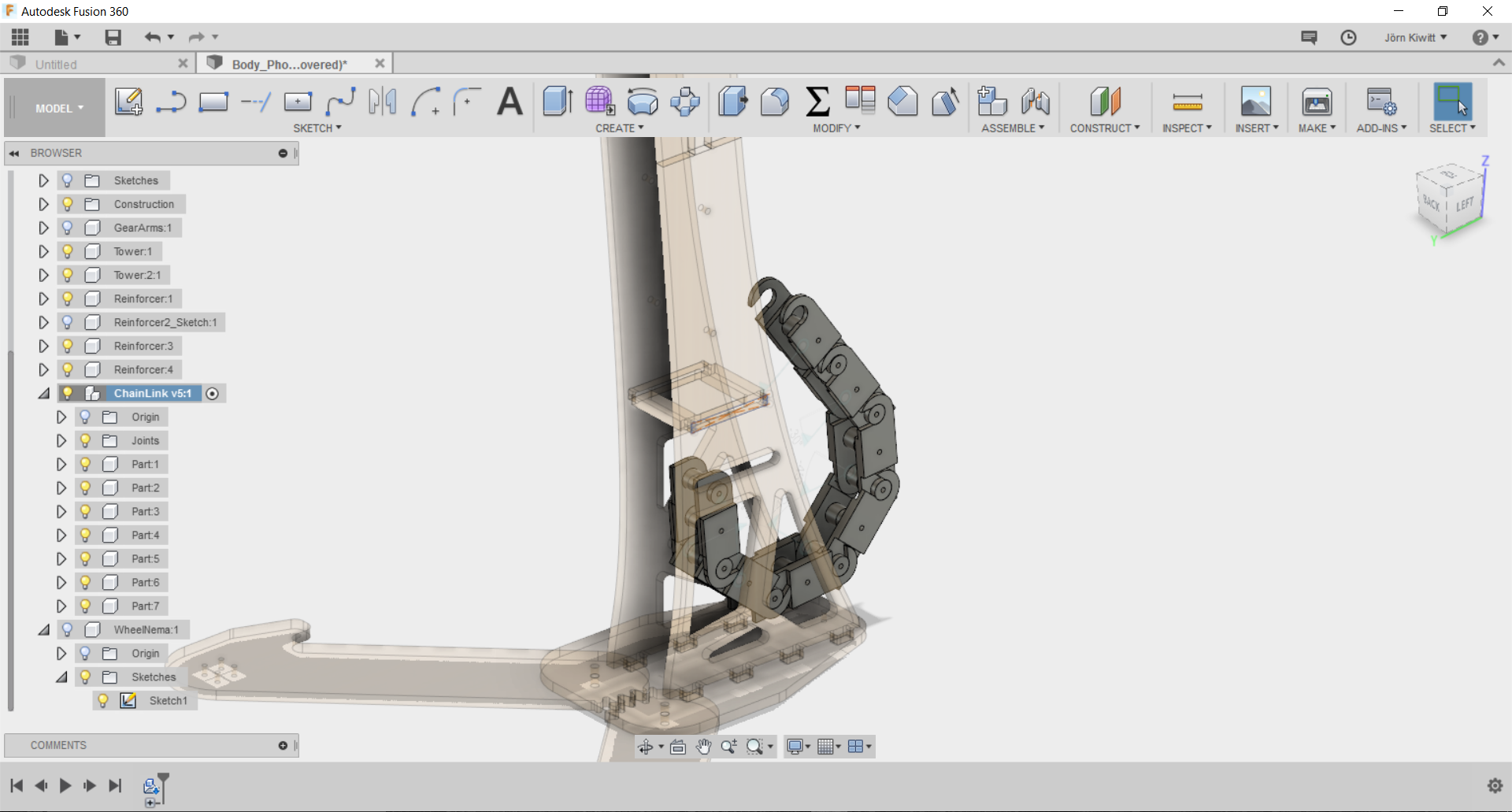The width and height of the screenshot is (1512, 812).
Task: Expand the Reinforcer:3 tree node
Action: pos(43,346)
